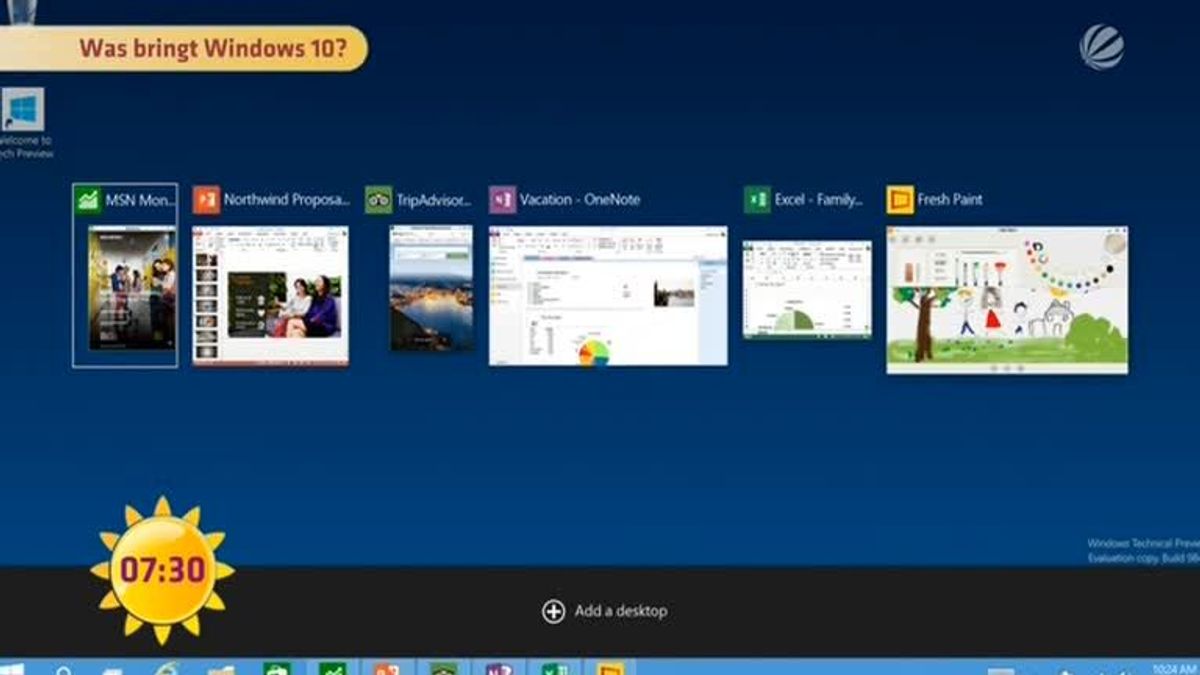Click the "TripAdvisor..." window title
Image resolution: width=1200 pixels, height=675 pixels.
point(434,200)
